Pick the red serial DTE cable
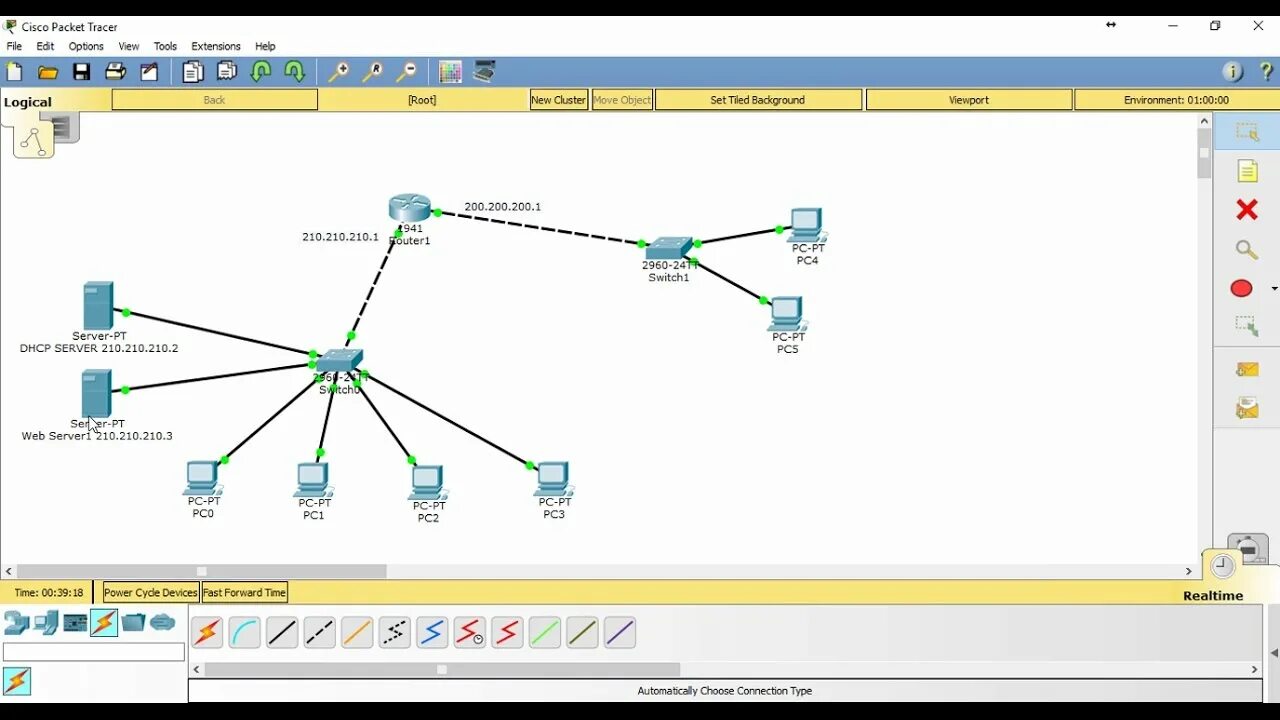The image size is (1280, 720). [507, 632]
